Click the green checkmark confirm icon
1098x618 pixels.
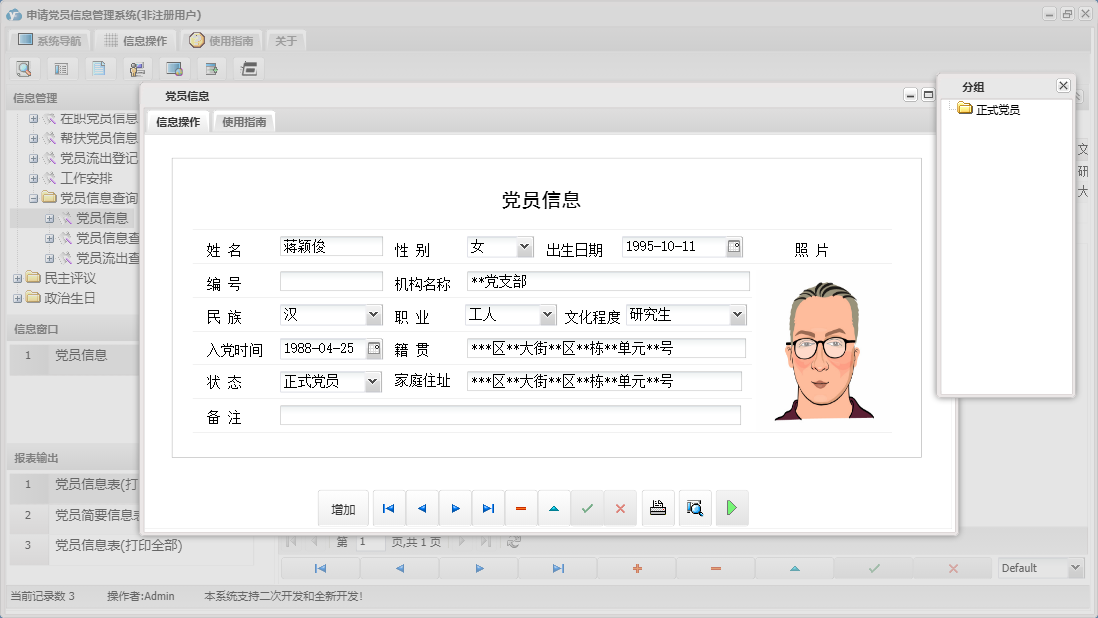click(x=587, y=508)
